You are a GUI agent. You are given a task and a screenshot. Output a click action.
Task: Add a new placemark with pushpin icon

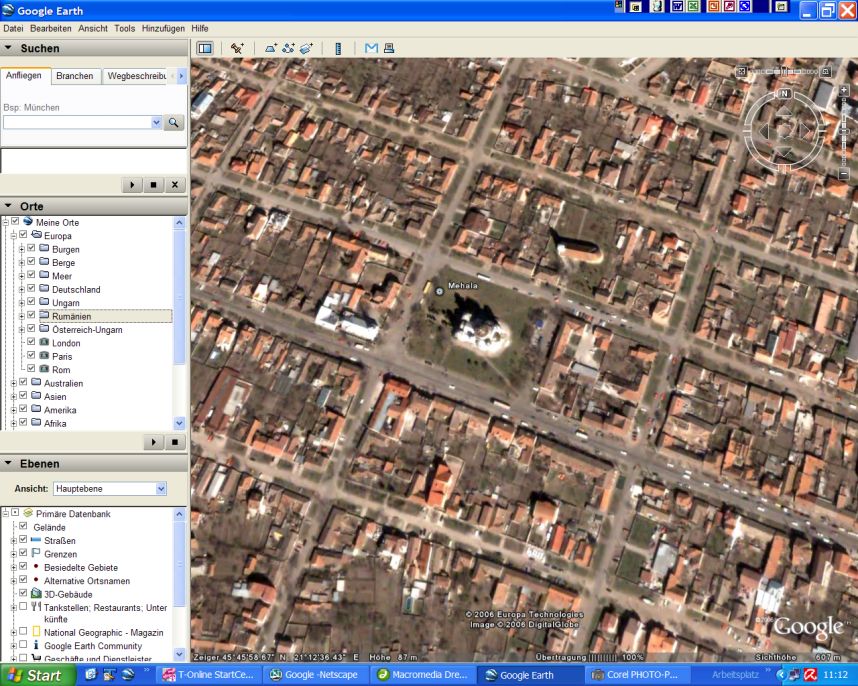click(x=237, y=48)
